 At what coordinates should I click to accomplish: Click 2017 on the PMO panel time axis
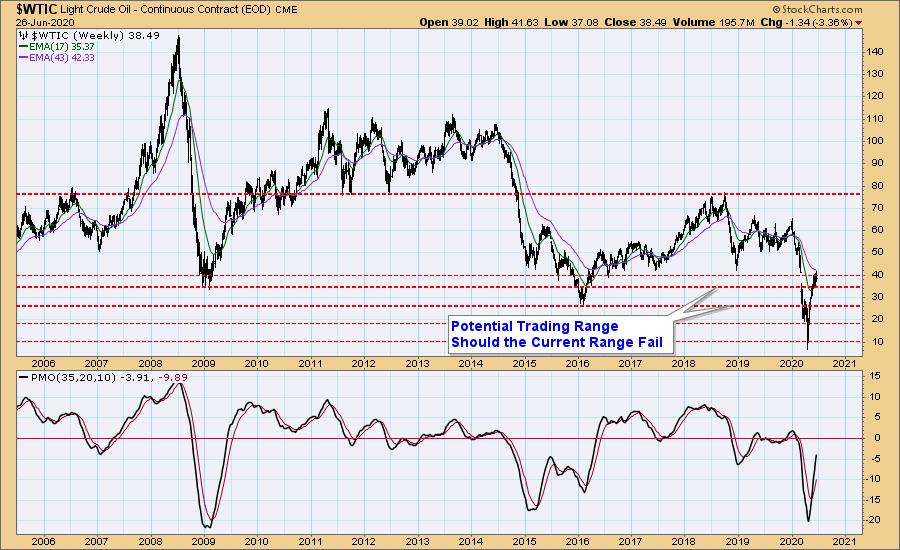click(x=630, y=541)
